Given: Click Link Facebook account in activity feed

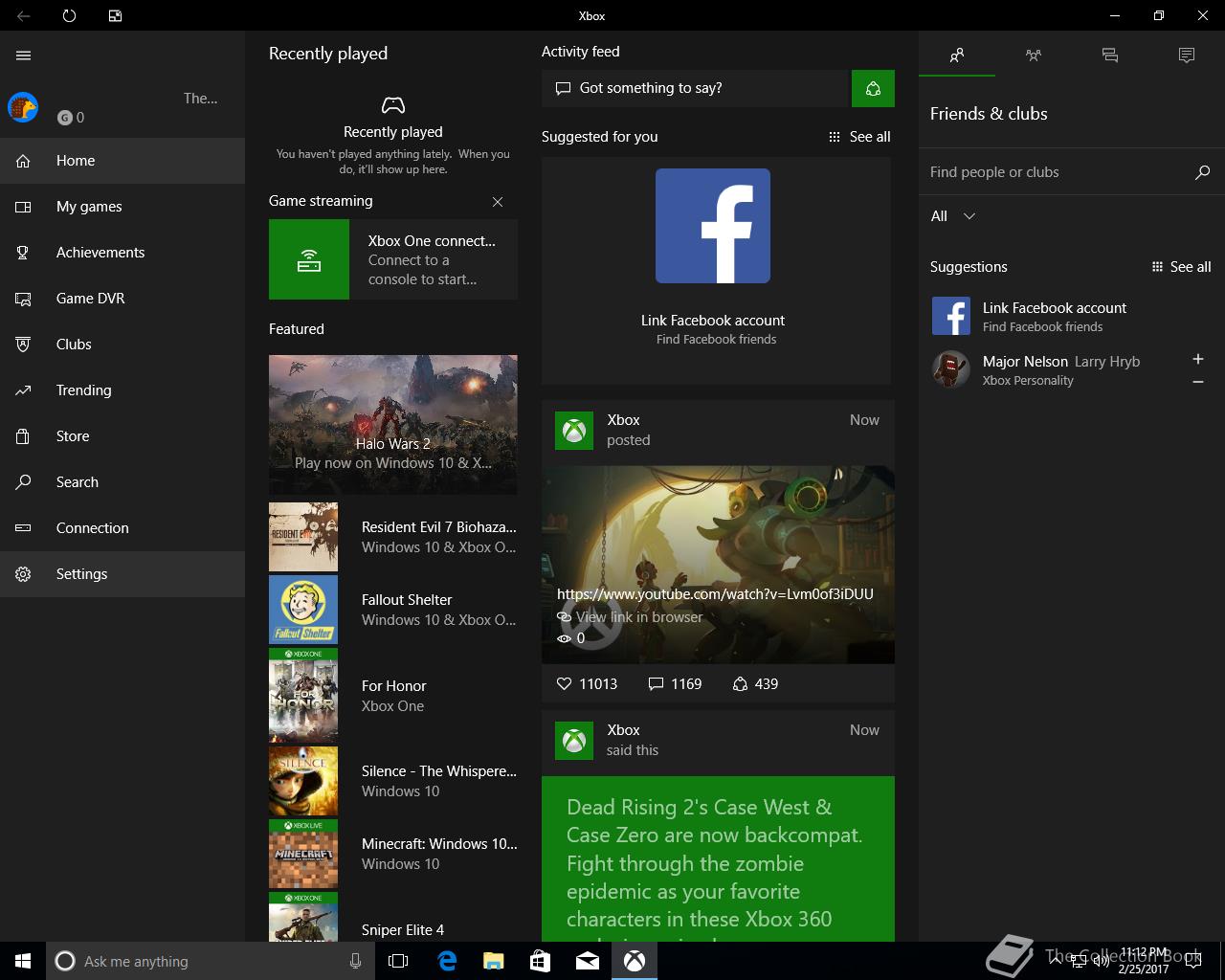Looking at the screenshot, I should 713,321.
